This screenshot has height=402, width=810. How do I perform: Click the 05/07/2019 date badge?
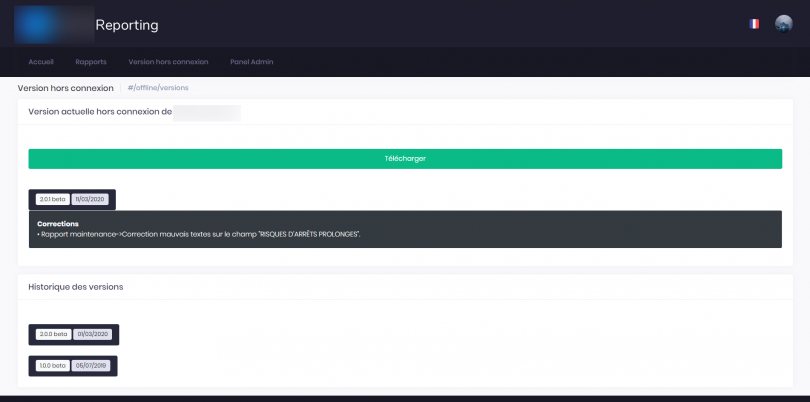[91, 365]
